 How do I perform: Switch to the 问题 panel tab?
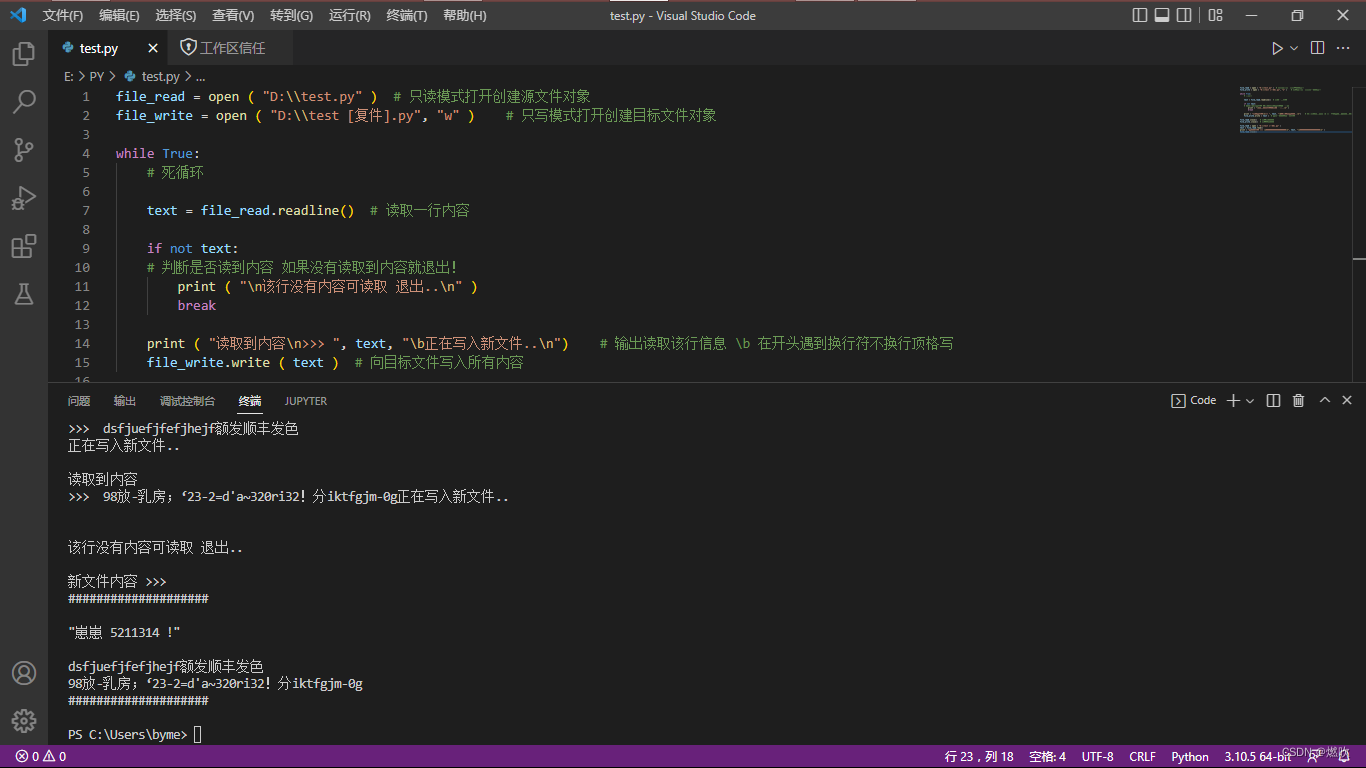[79, 401]
